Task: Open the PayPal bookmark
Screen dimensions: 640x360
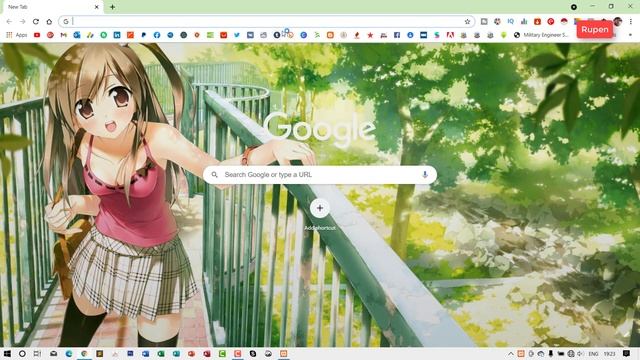Action: [144, 35]
